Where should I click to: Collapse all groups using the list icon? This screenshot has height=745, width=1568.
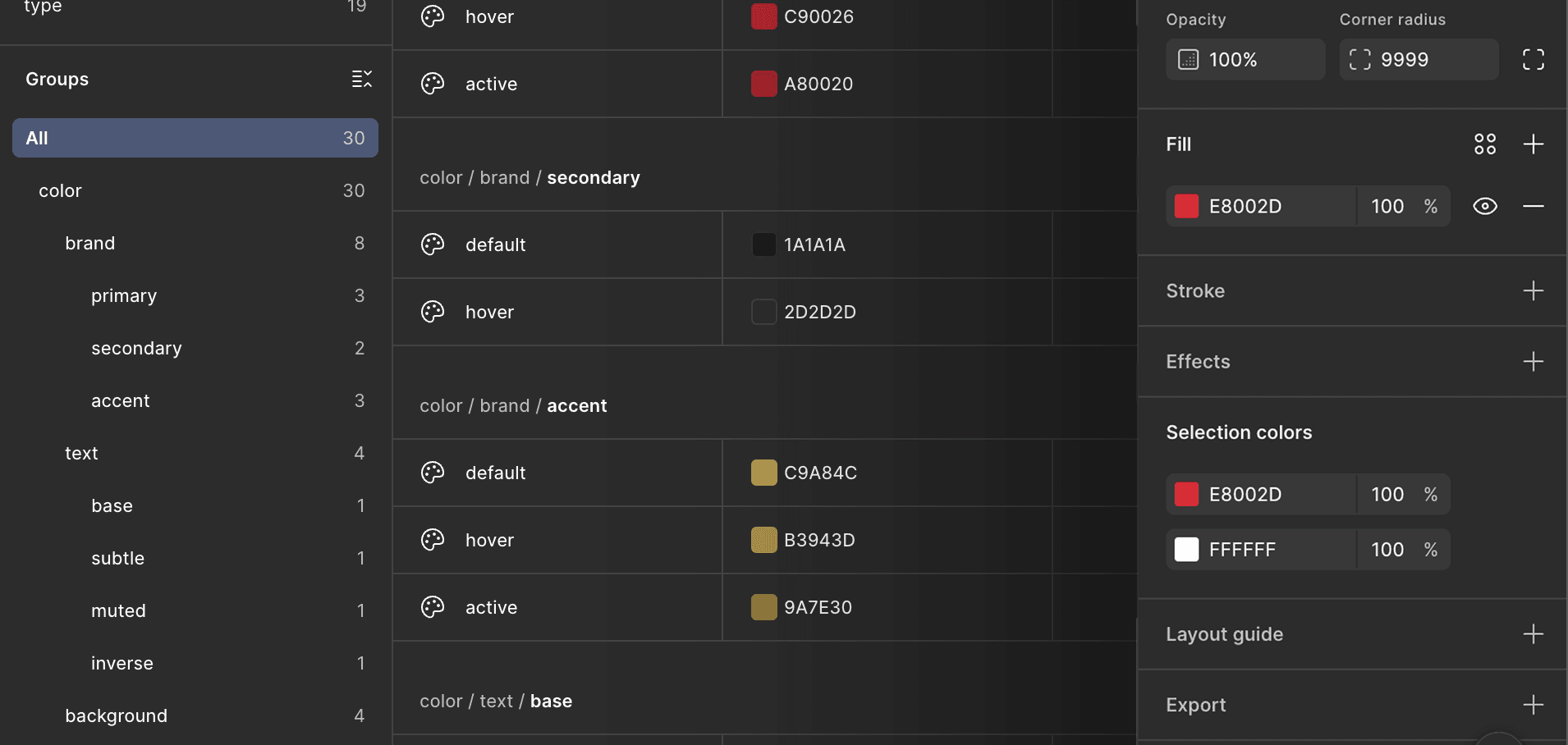point(361,78)
